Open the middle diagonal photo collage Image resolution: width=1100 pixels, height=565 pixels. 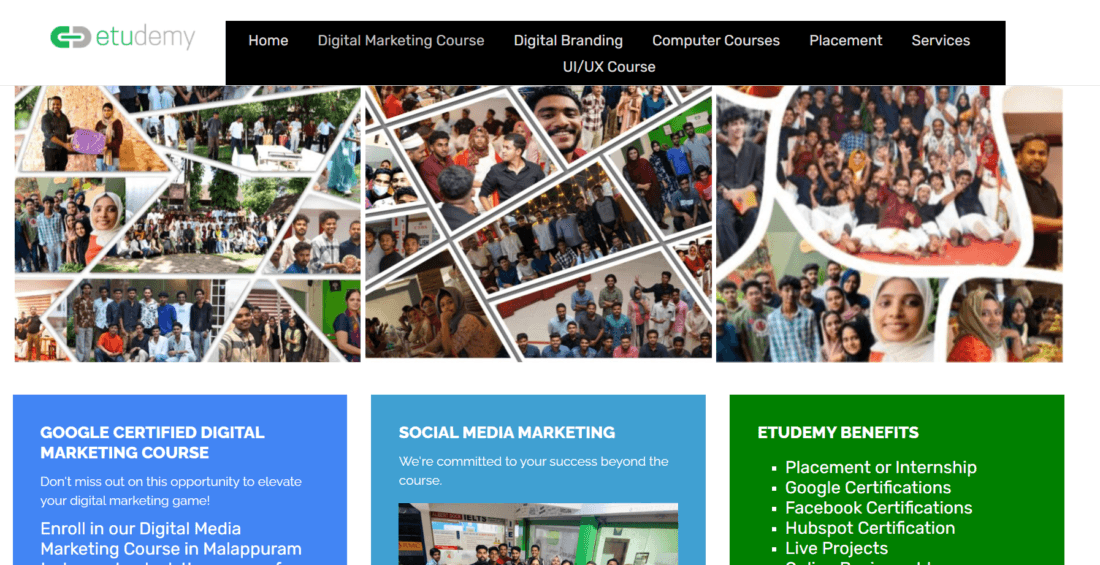pos(538,224)
